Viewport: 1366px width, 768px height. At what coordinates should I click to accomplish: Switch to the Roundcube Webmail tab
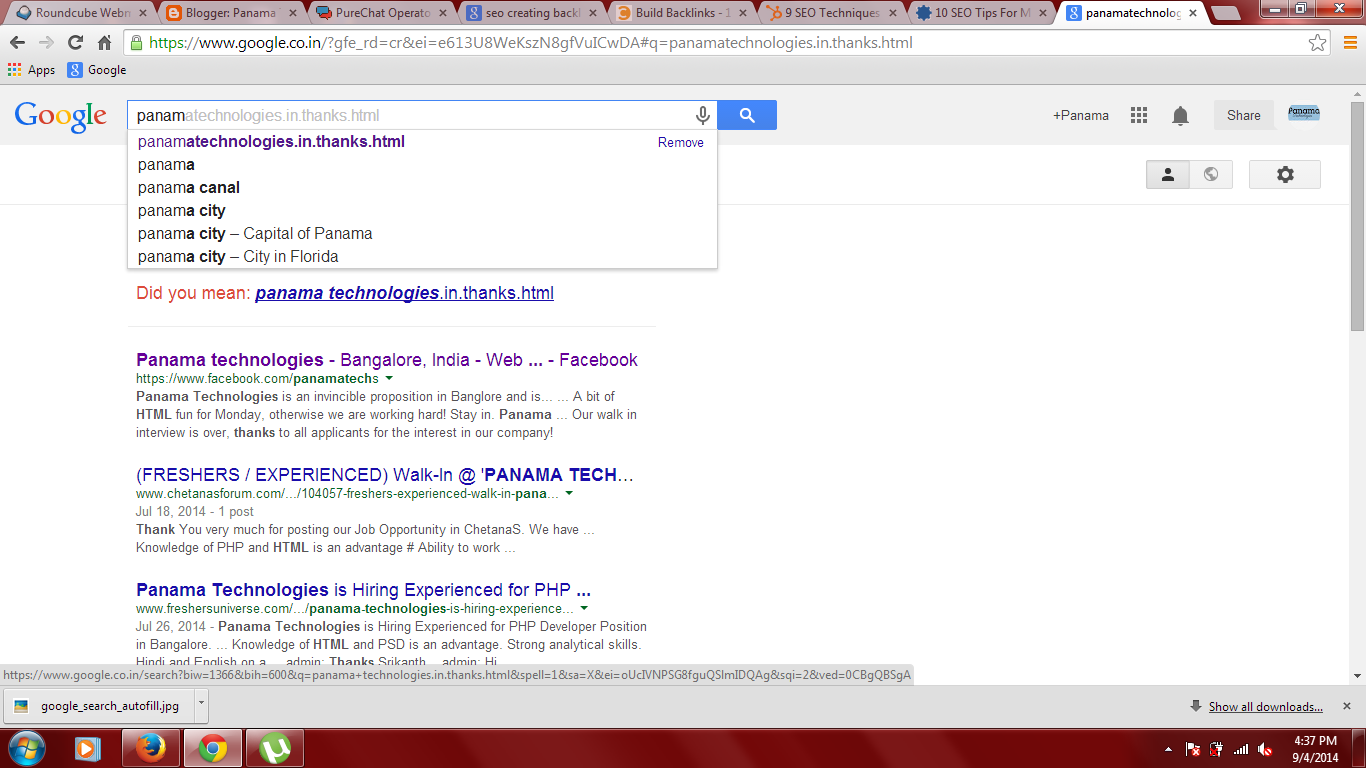pyautogui.click(x=80, y=13)
